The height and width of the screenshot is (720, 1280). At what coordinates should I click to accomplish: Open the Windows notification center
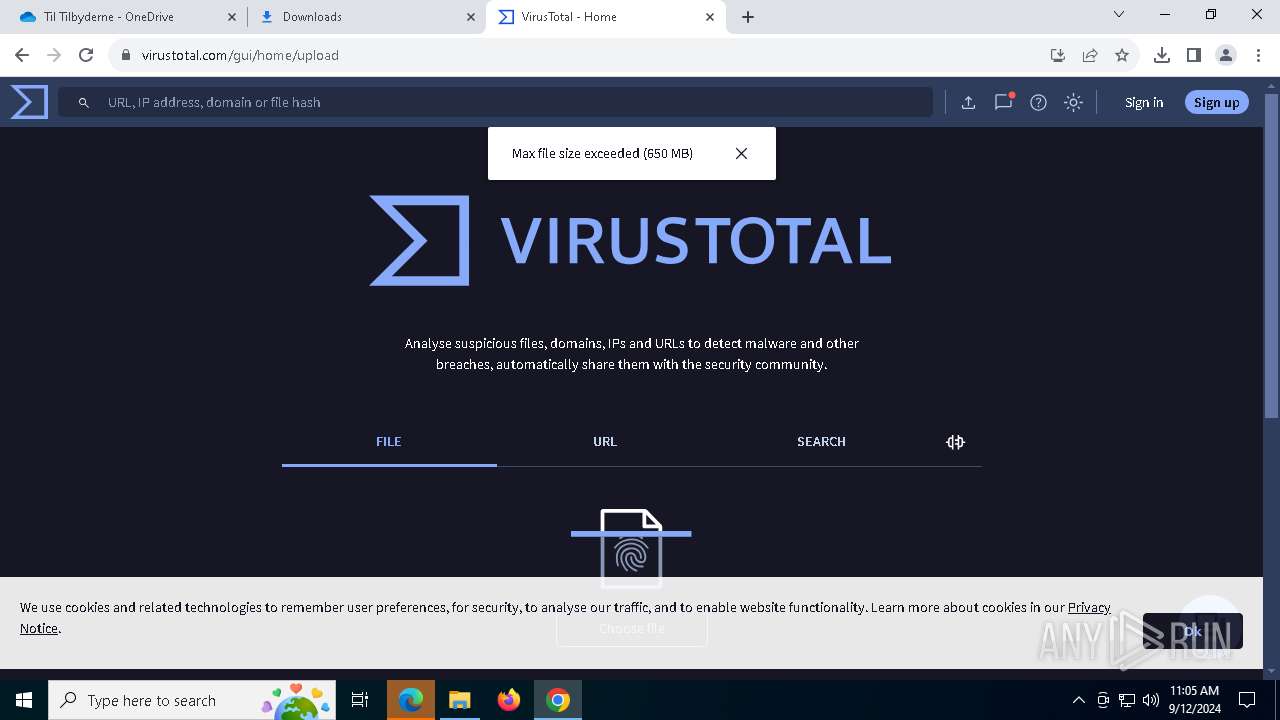coord(1247,700)
